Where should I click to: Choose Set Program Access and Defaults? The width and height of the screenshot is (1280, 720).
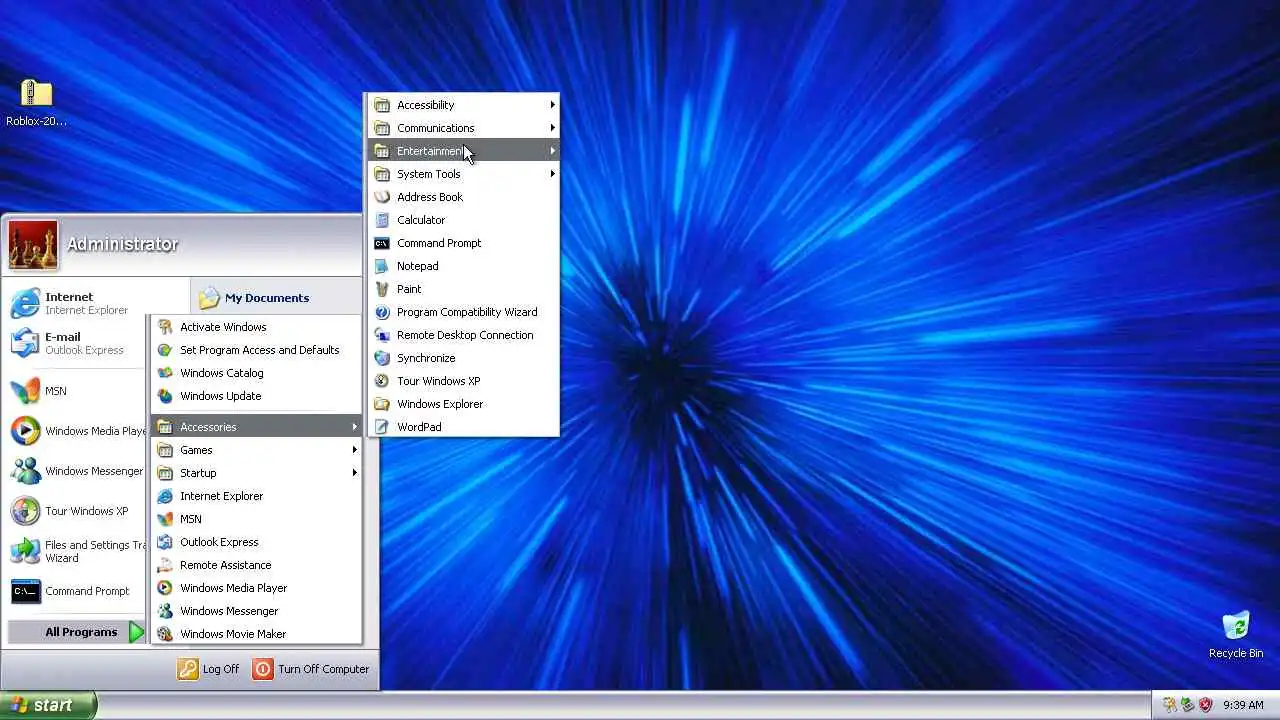(256, 350)
